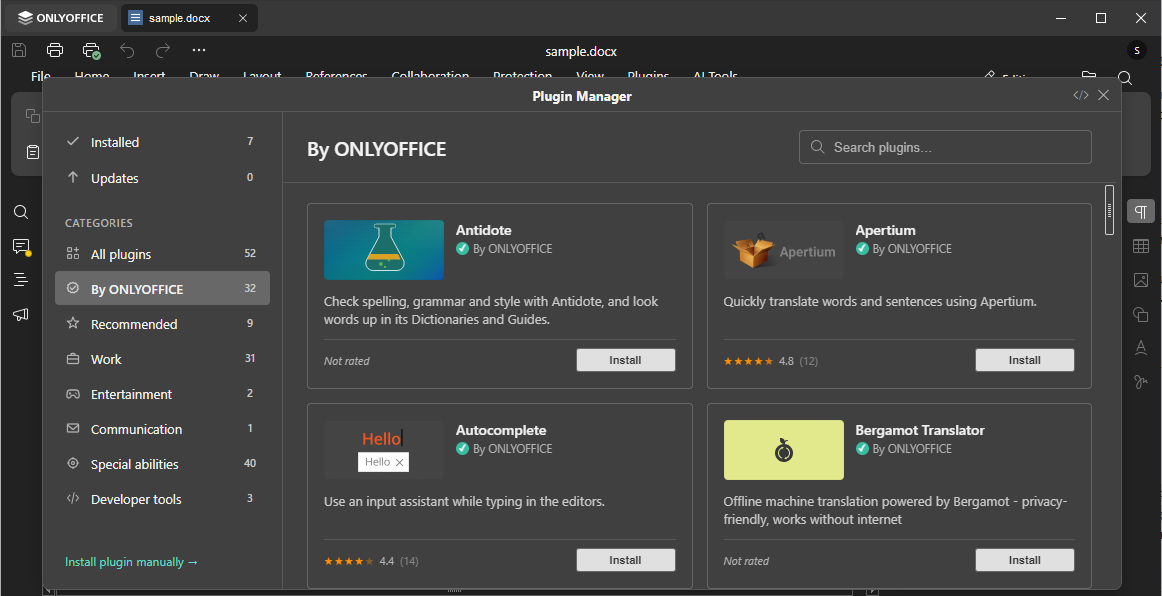Open the Apertium plugin thumbnail
The image size is (1162, 596).
click(x=783, y=250)
